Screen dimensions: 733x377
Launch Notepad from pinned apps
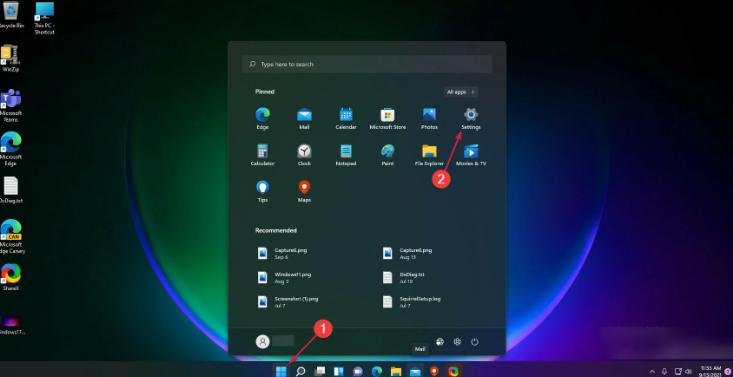[346, 155]
